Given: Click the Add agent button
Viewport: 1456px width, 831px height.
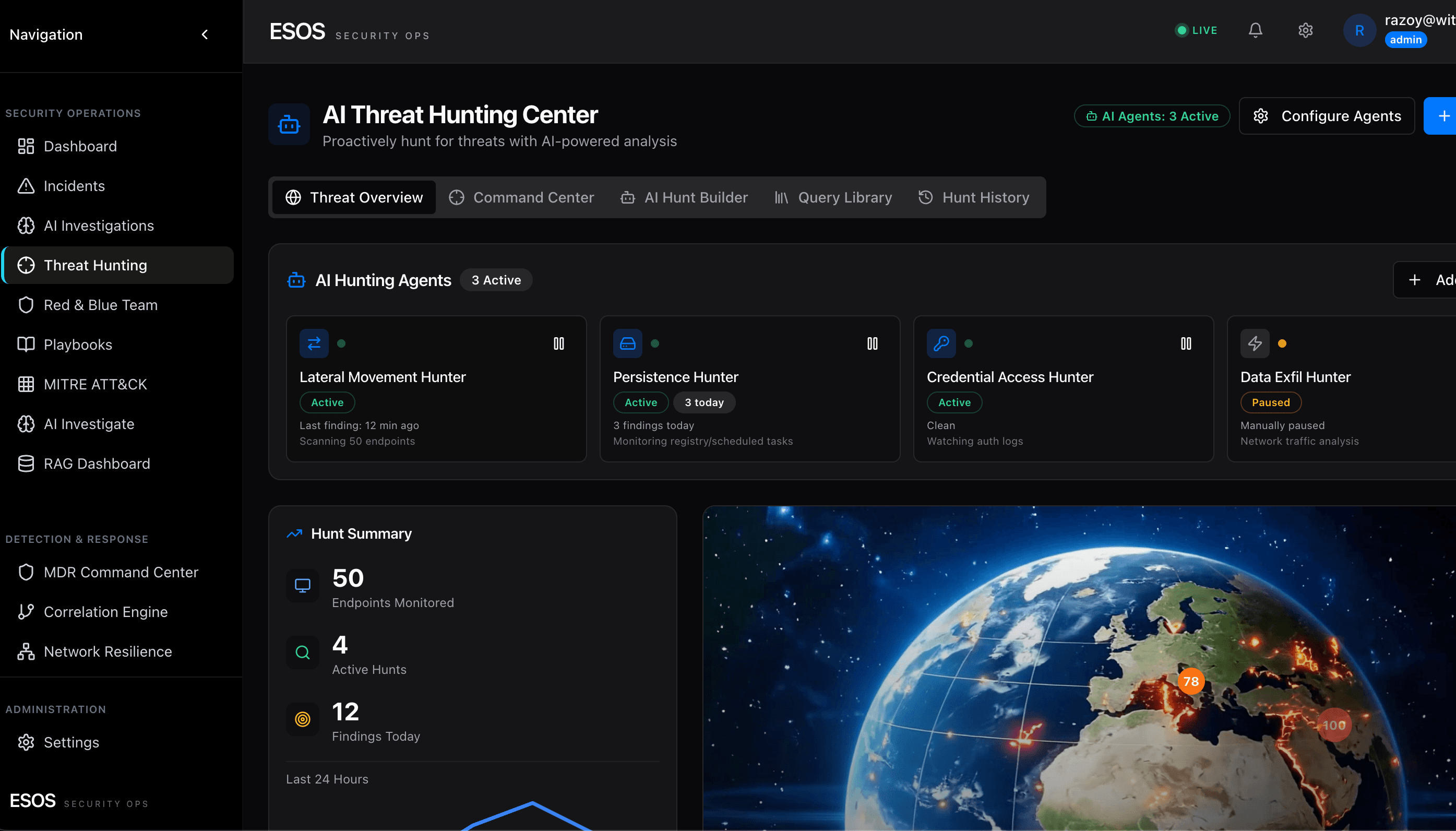Looking at the screenshot, I should pyautogui.click(x=1425, y=280).
